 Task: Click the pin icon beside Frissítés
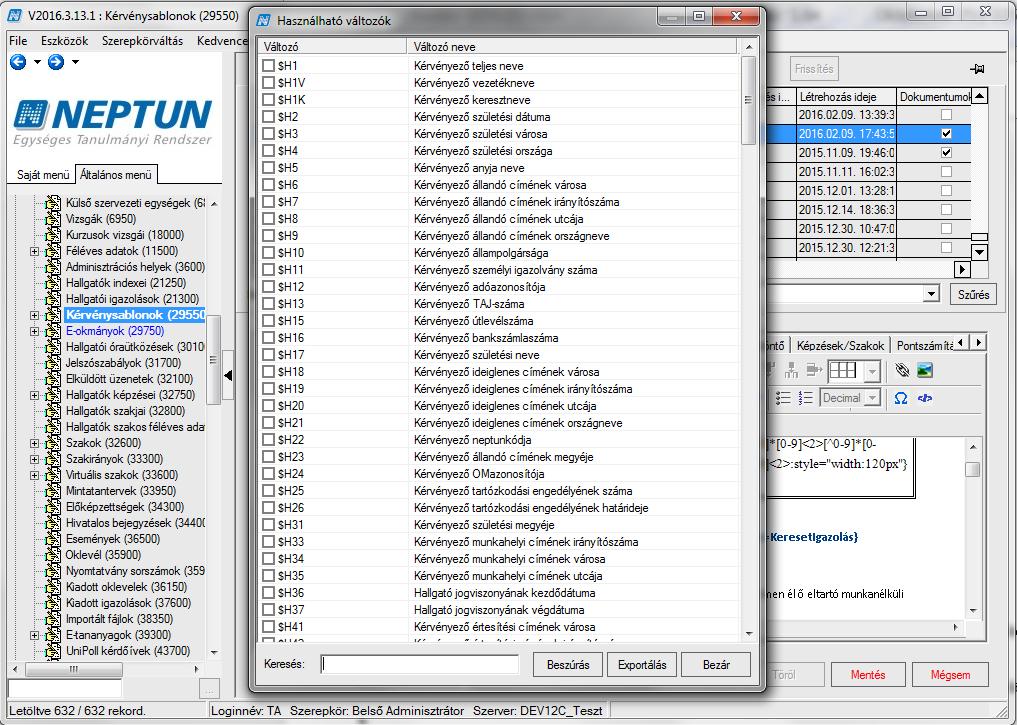click(x=977, y=69)
